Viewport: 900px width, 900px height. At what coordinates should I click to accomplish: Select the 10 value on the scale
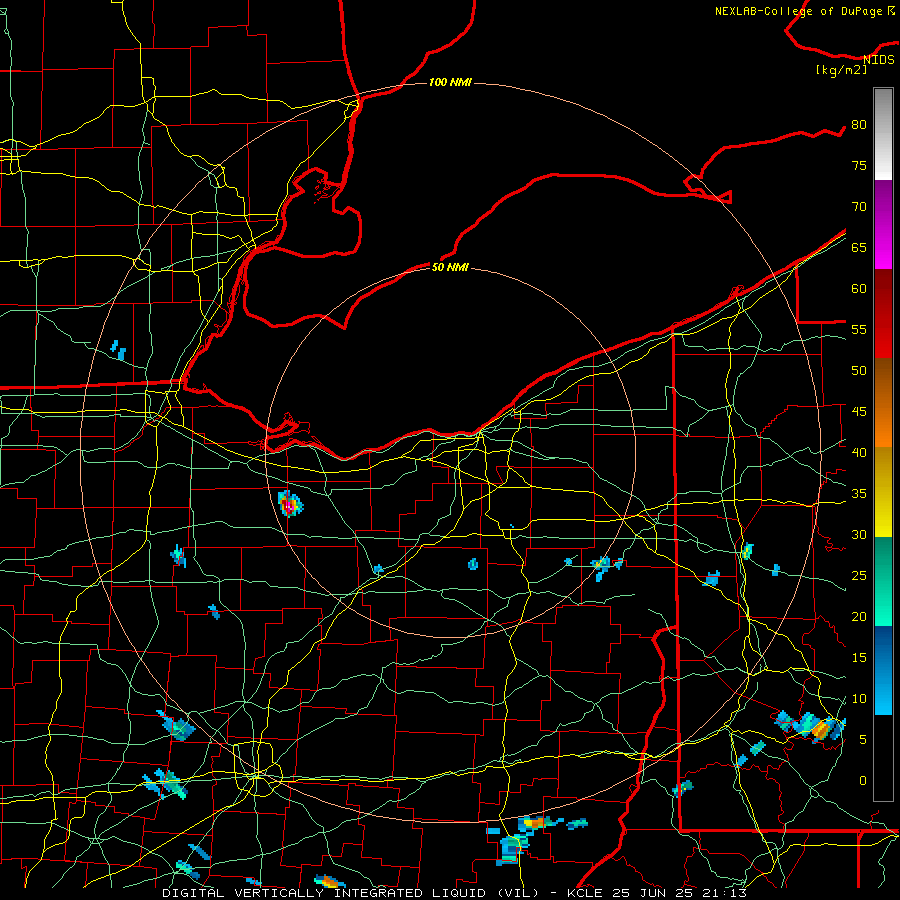click(859, 699)
